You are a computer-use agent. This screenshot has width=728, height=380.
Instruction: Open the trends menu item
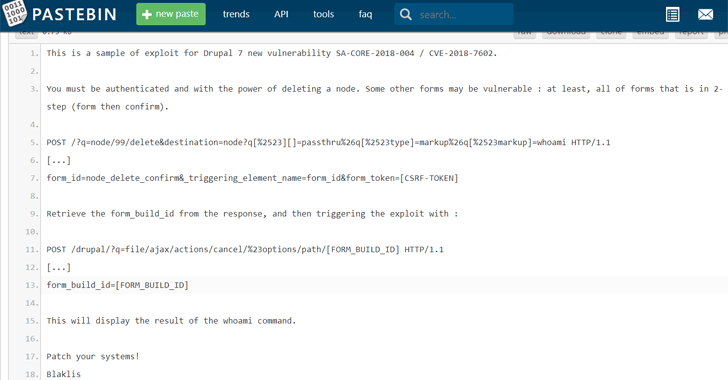236,14
